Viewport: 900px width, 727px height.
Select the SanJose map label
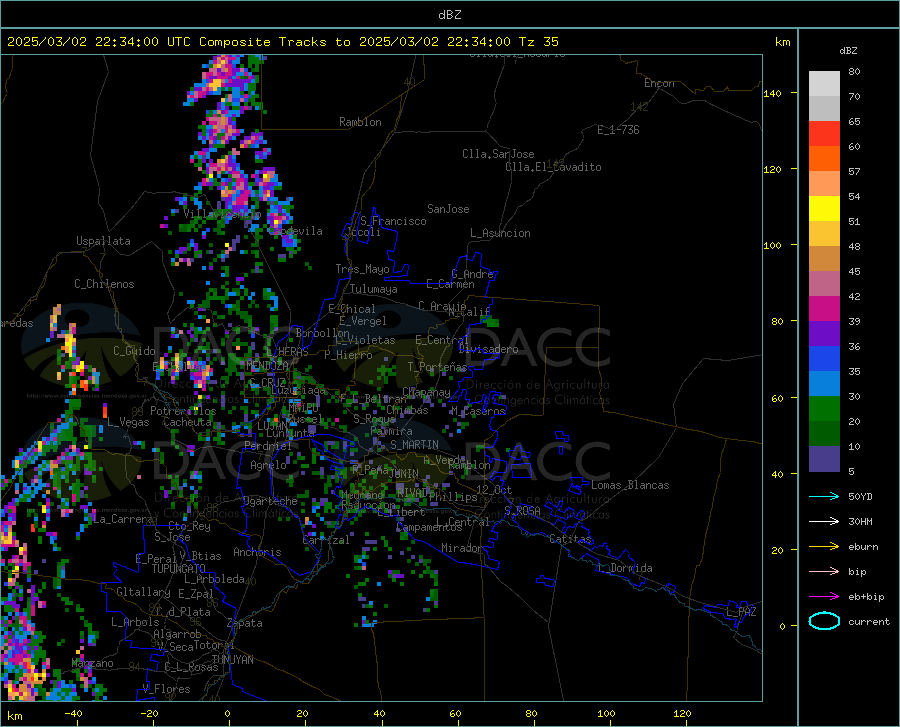pyautogui.click(x=448, y=209)
